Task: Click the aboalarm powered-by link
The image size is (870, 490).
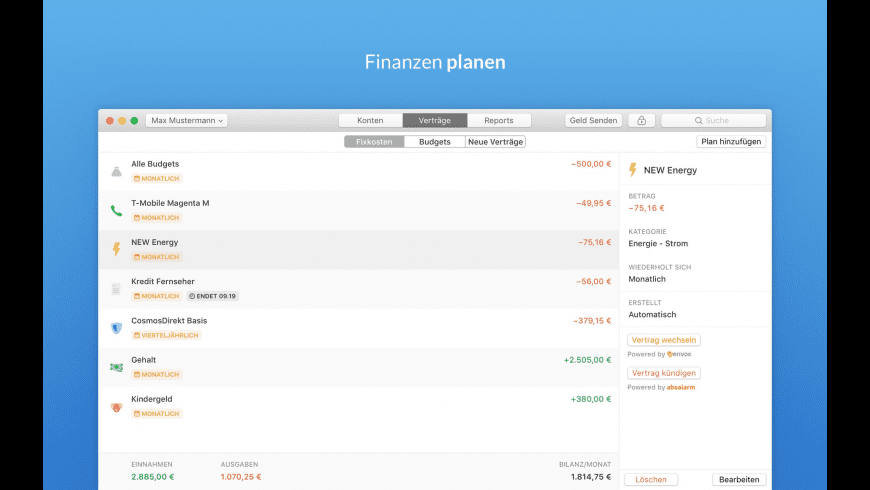Action: point(681,387)
